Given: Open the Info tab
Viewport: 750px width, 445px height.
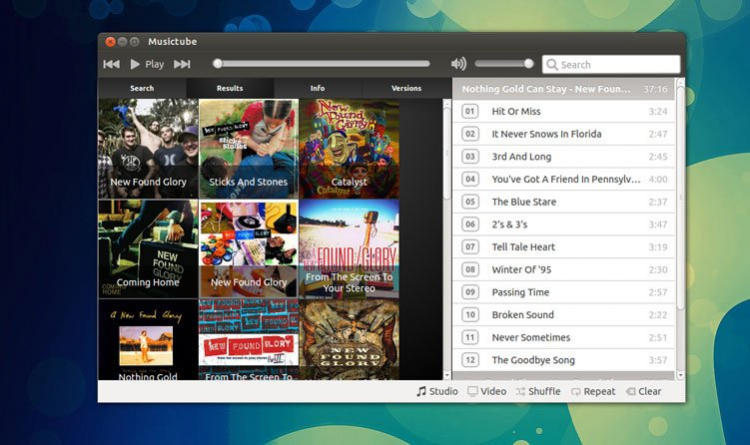Looking at the screenshot, I should tap(317, 88).
